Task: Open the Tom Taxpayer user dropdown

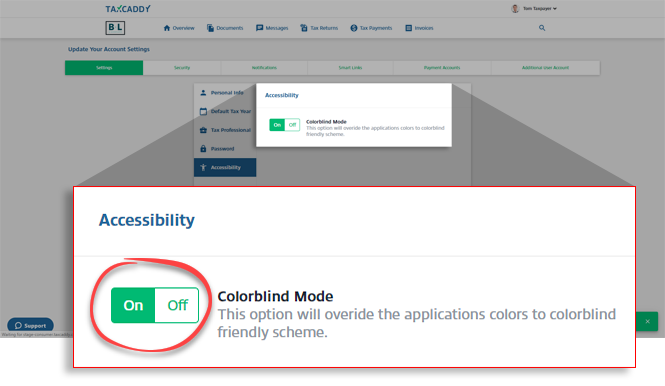Action: pos(539,8)
